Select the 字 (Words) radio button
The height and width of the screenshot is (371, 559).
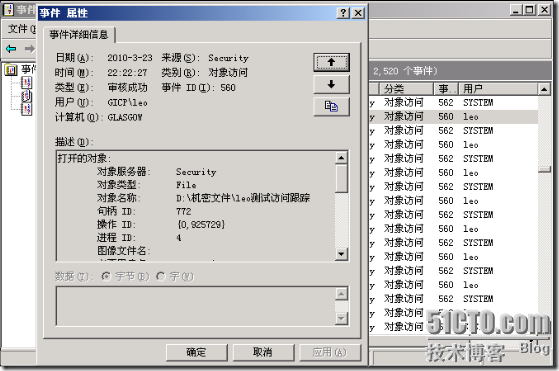pos(161,277)
